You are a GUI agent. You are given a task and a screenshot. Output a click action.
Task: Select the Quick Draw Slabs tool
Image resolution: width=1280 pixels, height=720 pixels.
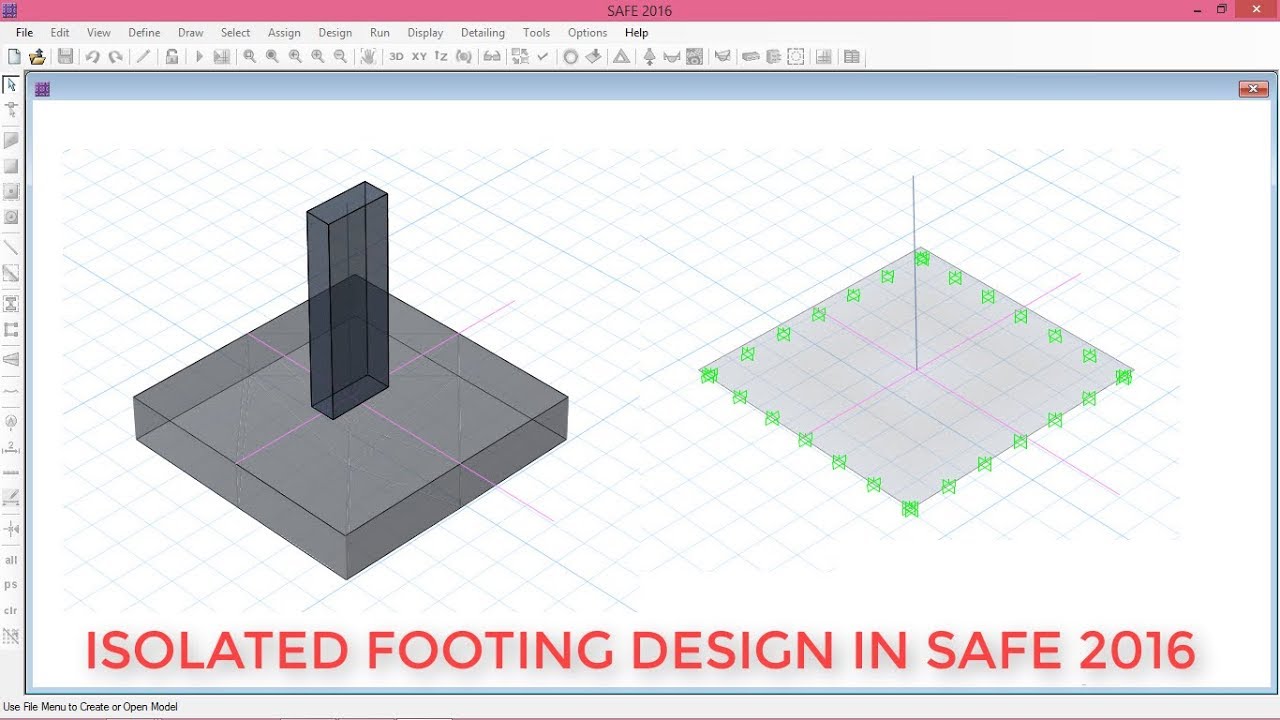tap(11, 191)
